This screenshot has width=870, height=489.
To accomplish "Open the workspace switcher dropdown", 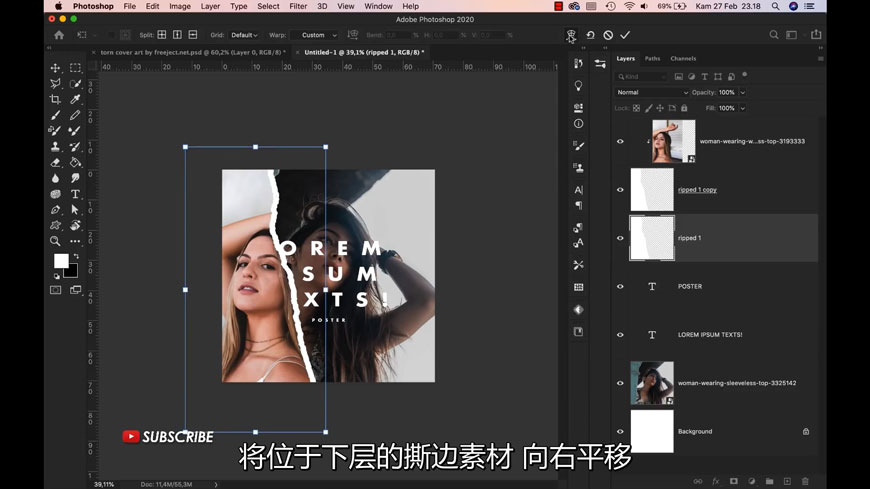I will 792,35.
